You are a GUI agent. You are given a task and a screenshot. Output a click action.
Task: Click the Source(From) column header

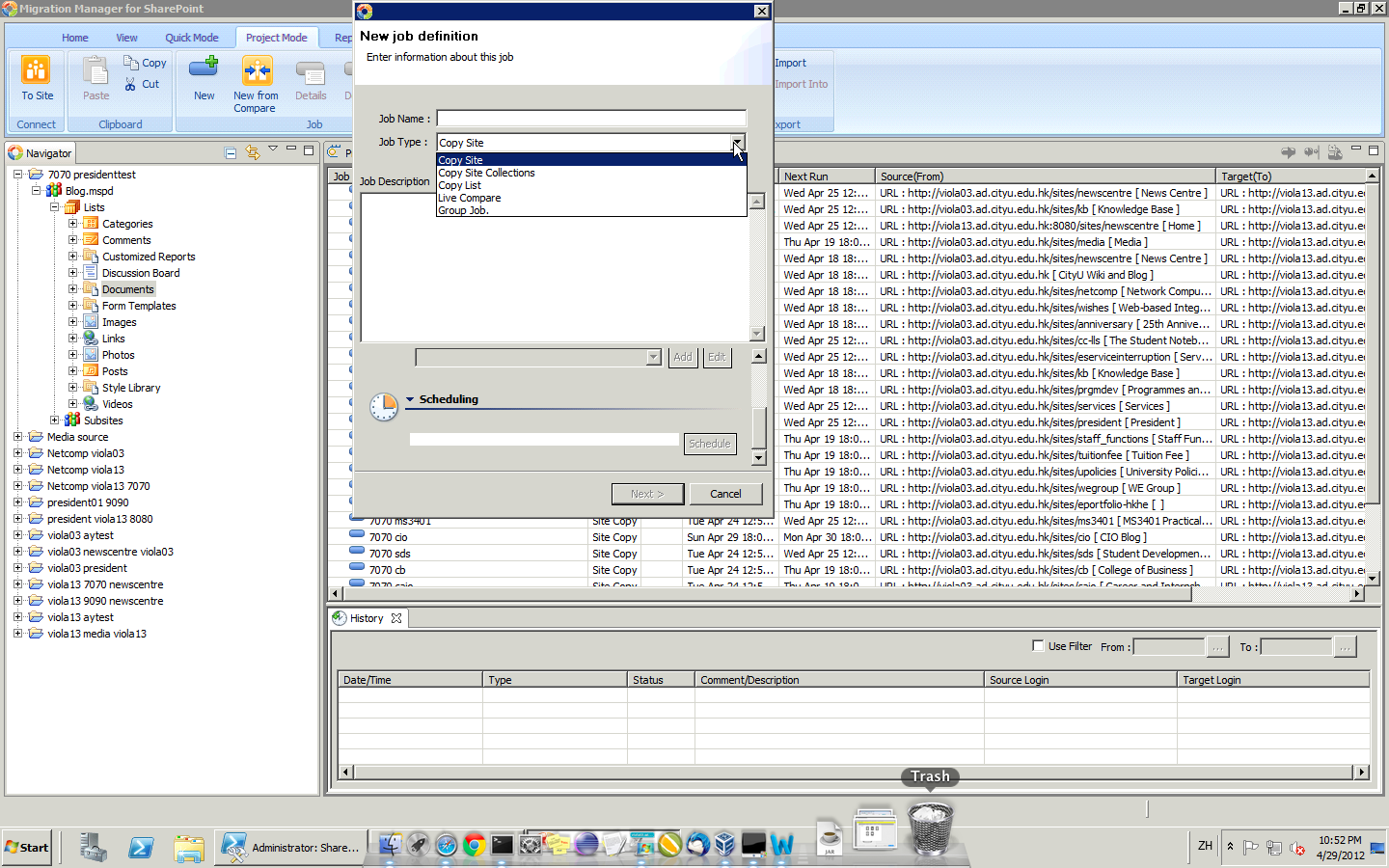[1045, 176]
